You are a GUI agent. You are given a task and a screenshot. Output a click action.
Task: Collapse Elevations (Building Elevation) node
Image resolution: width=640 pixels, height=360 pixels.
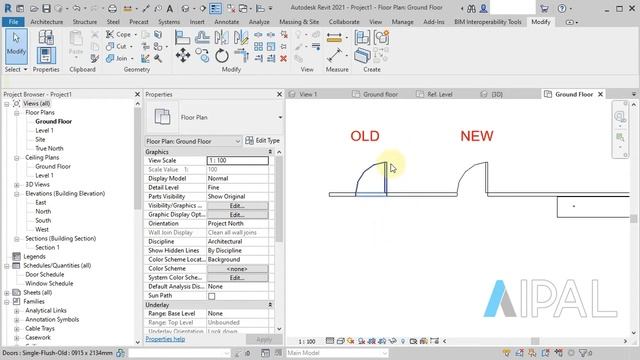[x=16, y=194]
